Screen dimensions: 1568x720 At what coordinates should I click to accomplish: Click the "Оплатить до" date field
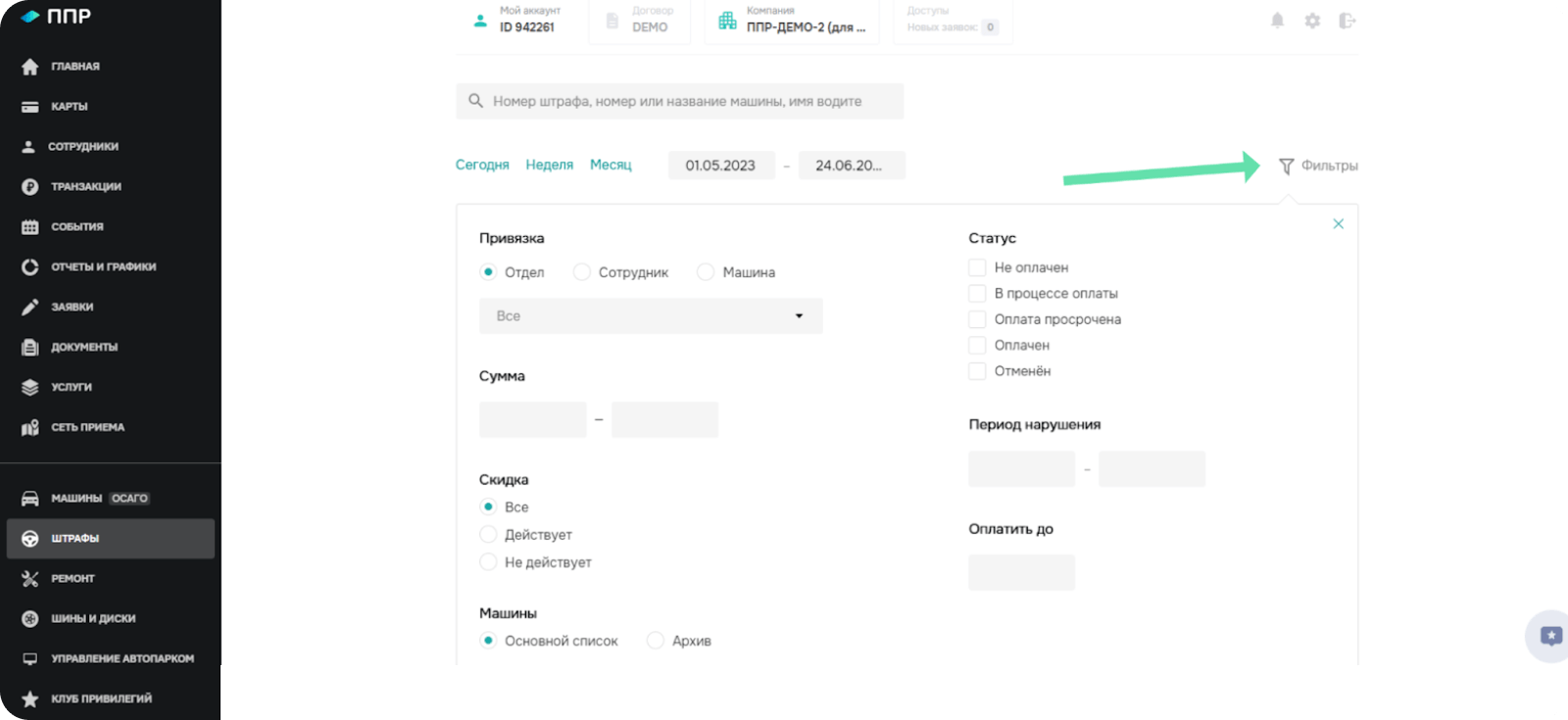click(1021, 573)
